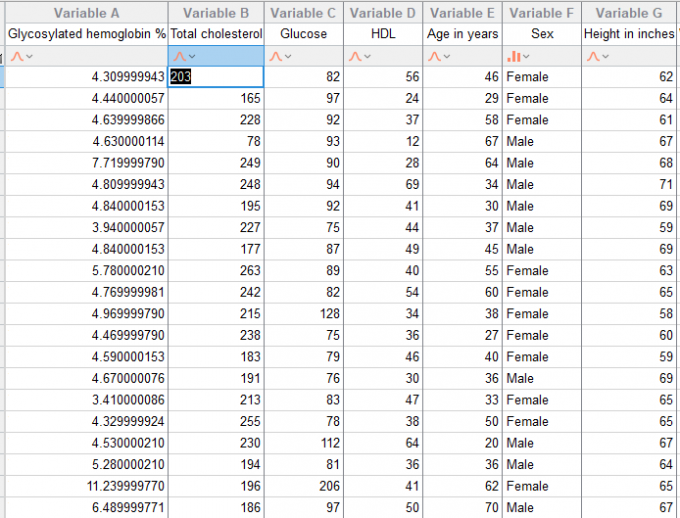Select the Glucose cell with value 206
Image resolution: width=680 pixels, height=518 pixels.
(303, 486)
